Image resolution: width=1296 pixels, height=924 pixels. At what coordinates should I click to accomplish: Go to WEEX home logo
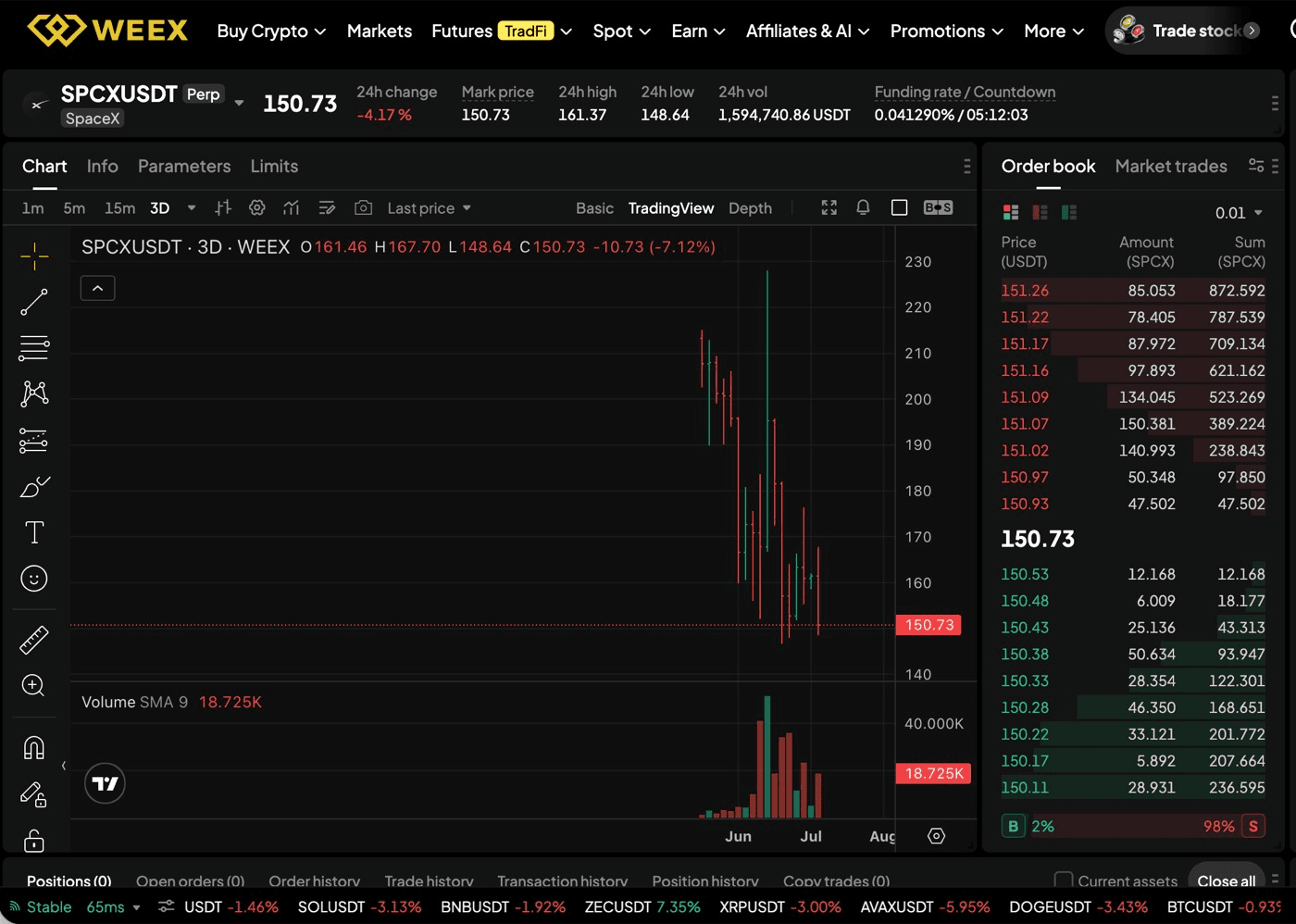click(107, 31)
